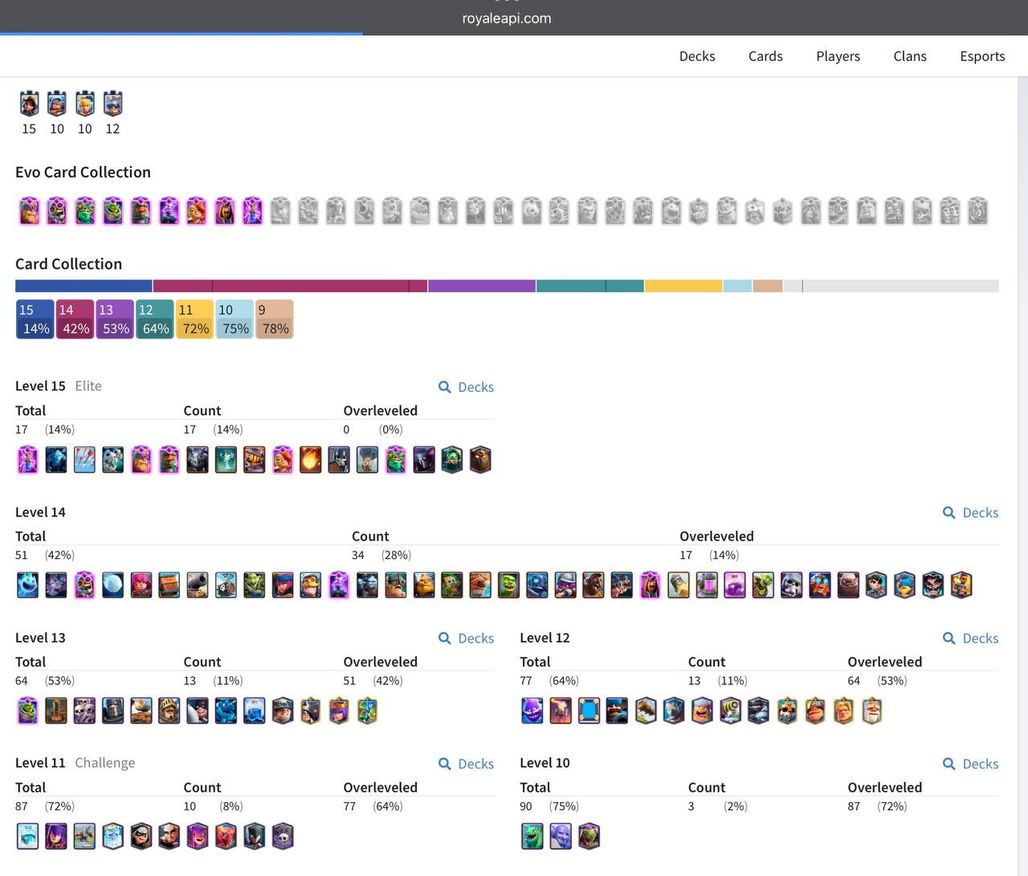Screen dimensions: 1028x876
Task: Select the tower troop icon labeled 15
Action: pos(29,104)
